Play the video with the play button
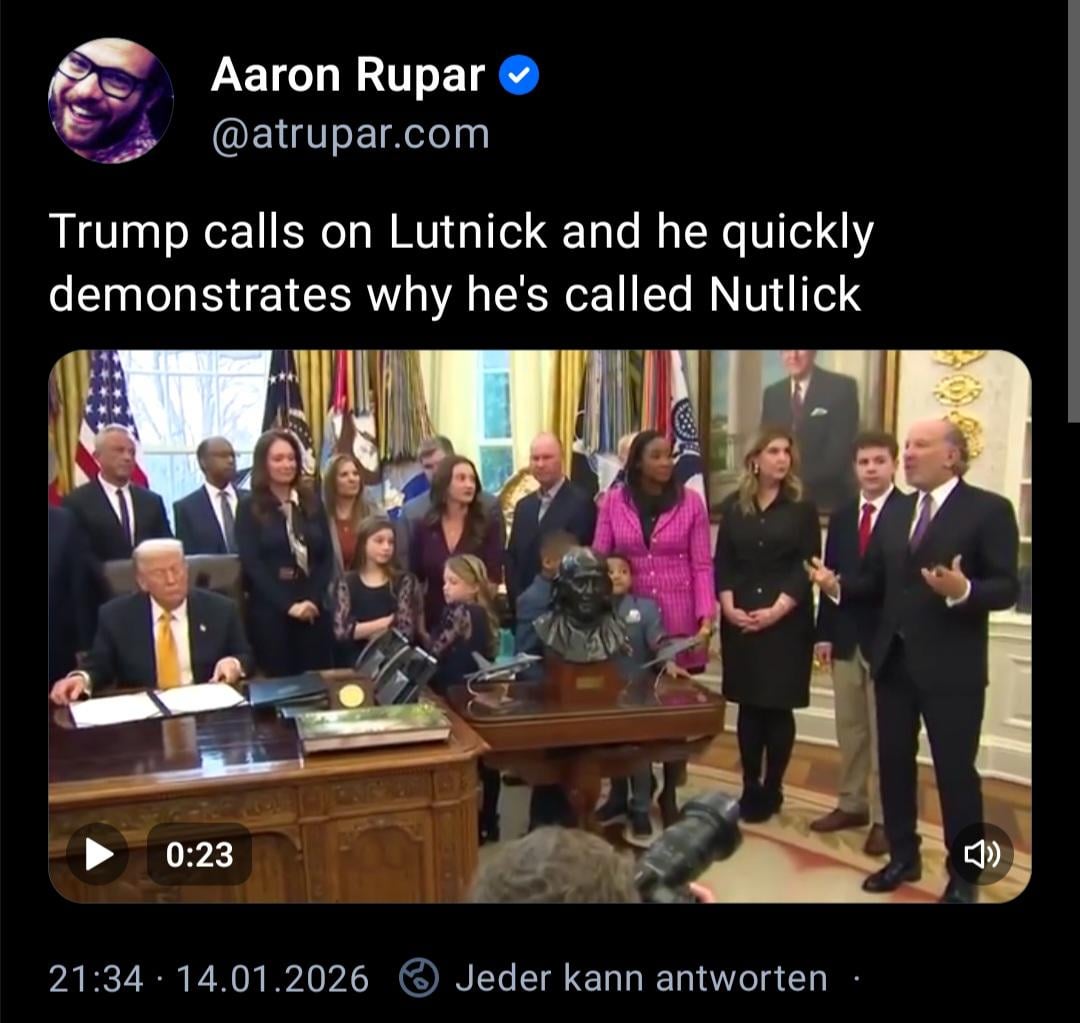This screenshot has height=1023, width=1080. click(x=98, y=854)
